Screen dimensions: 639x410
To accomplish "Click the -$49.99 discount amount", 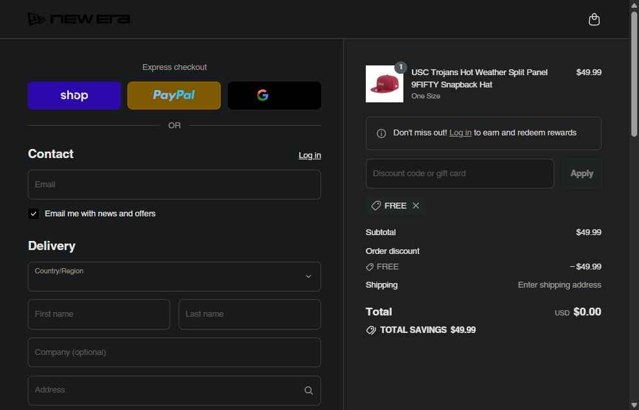I will click(x=586, y=267).
